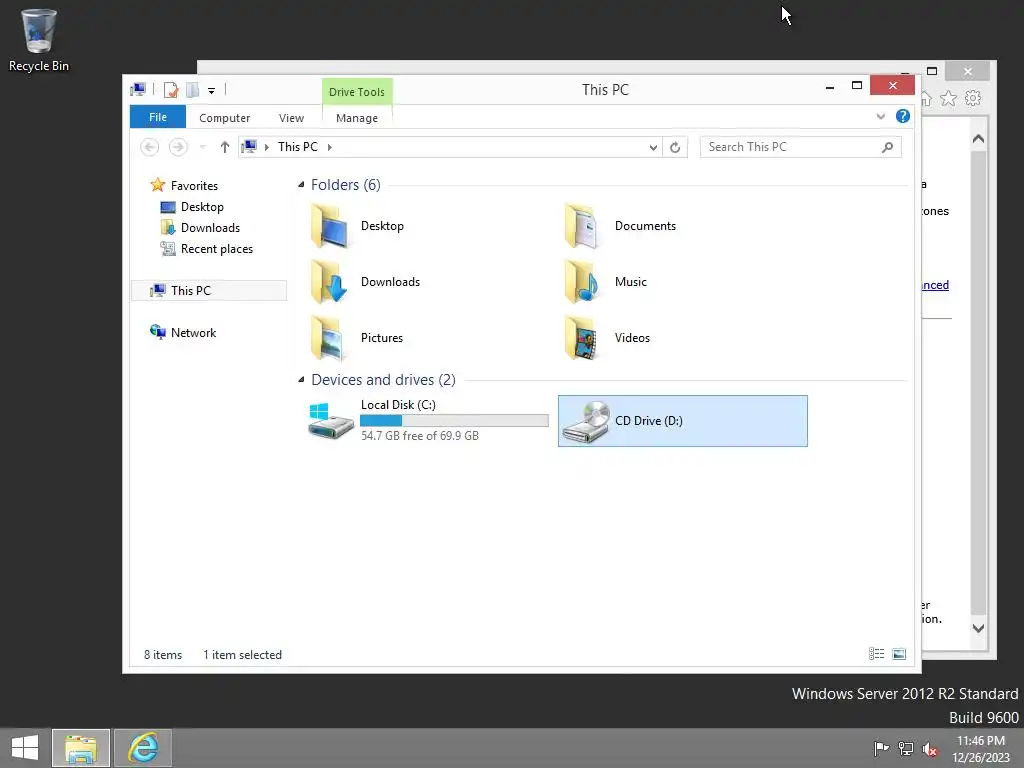Open the Manage ribbon tab
This screenshot has width=1024, height=768.
point(357,118)
